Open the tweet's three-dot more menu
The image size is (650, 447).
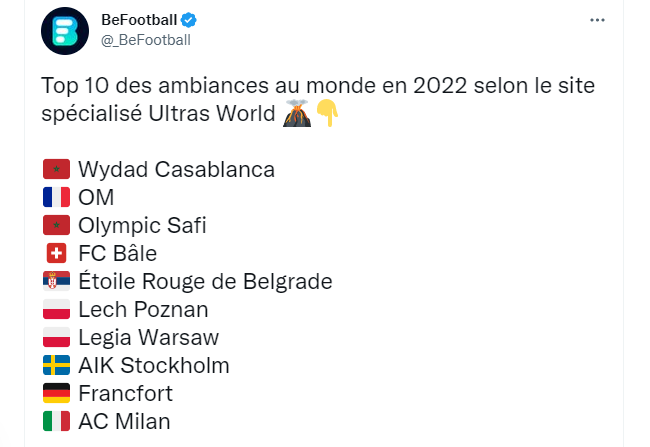tap(597, 20)
